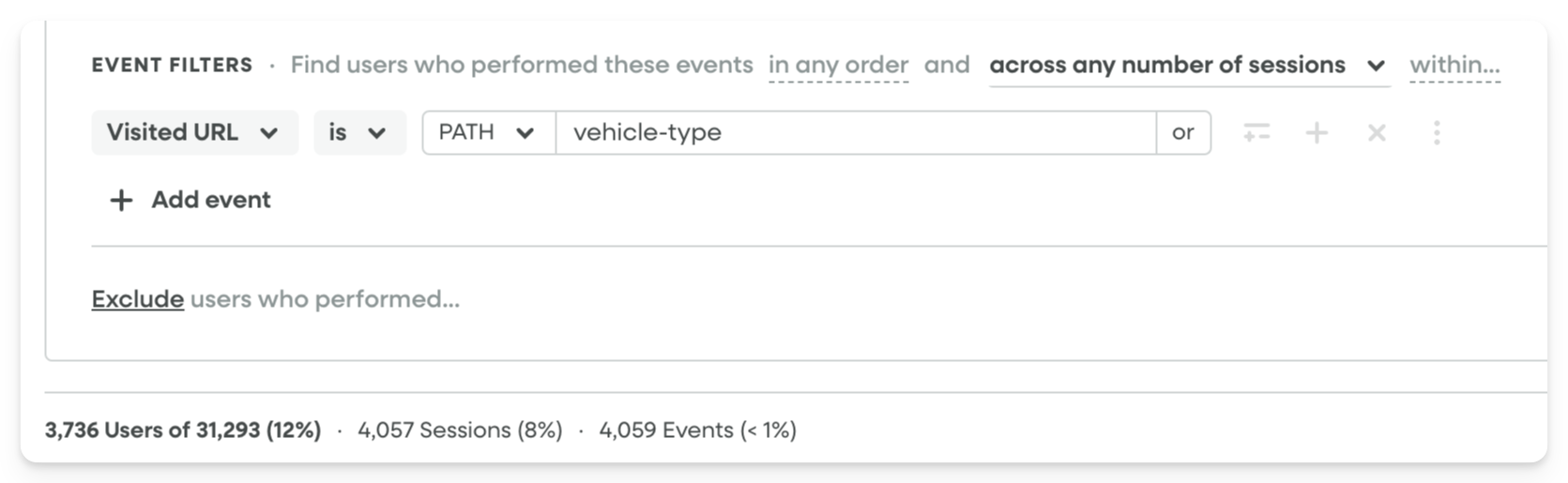Open the 'is' operator dropdown
This screenshot has width=1568, height=483.
coord(359,132)
